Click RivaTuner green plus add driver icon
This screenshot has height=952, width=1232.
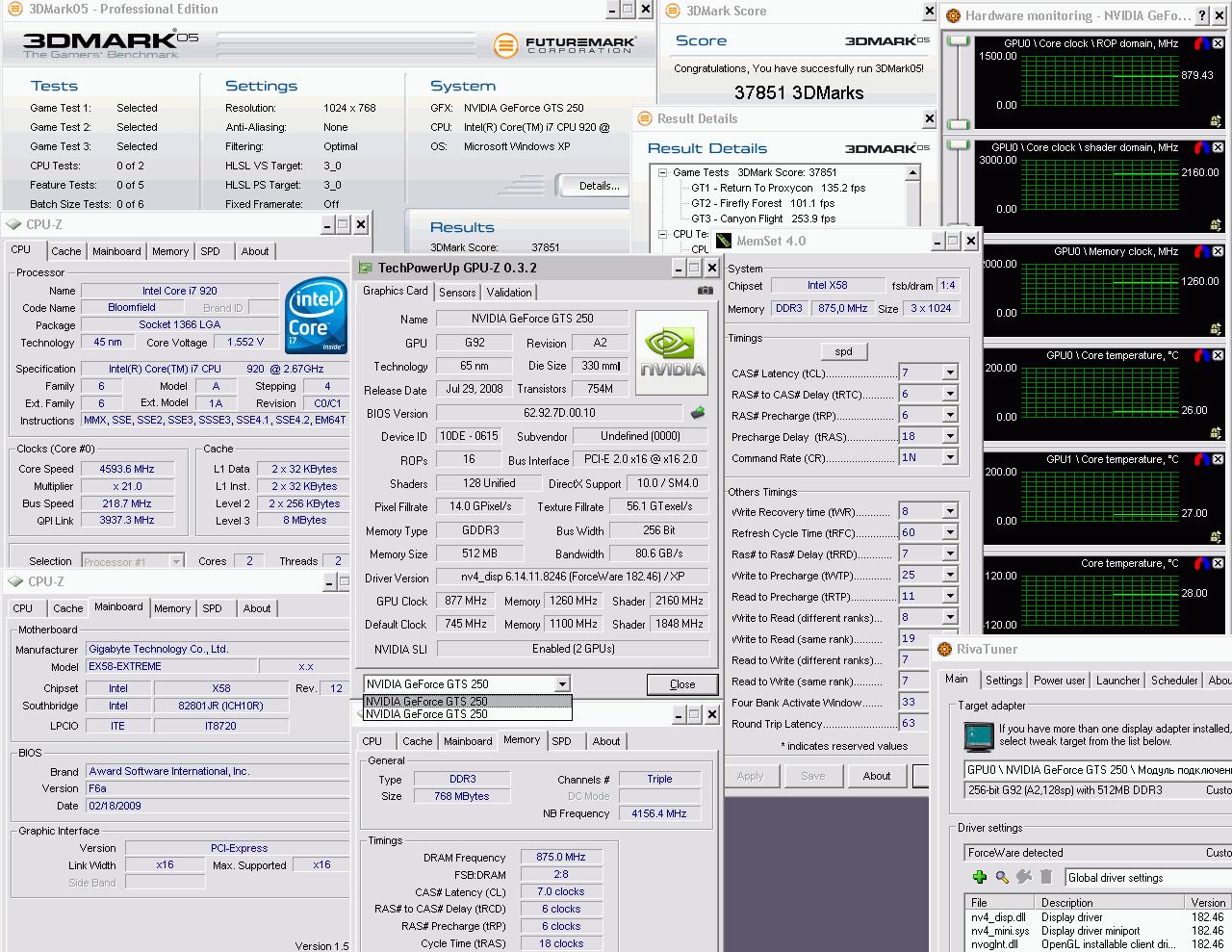pyautogui.click(x=980, y=877)
